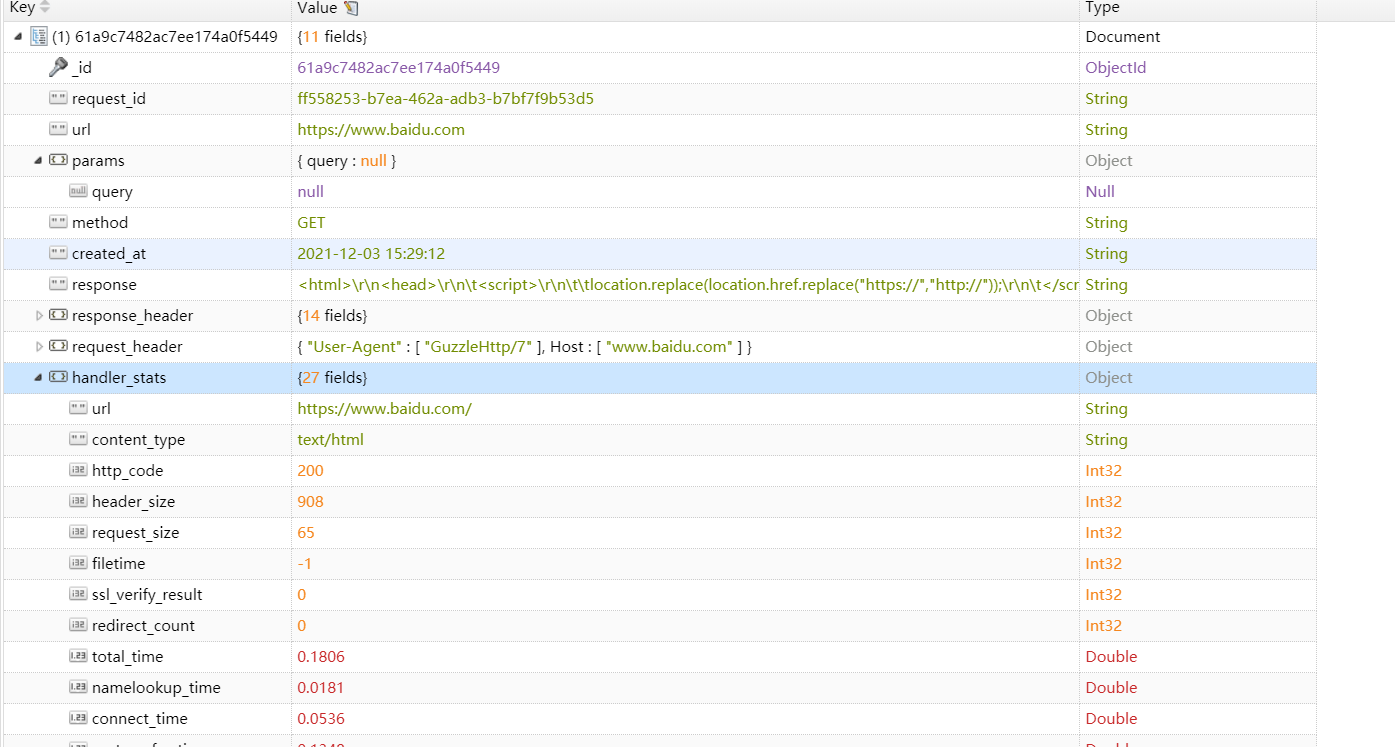1395x747 pixels.
Task: Click the object icon for handler_stats
Action: tap(59, 378)
